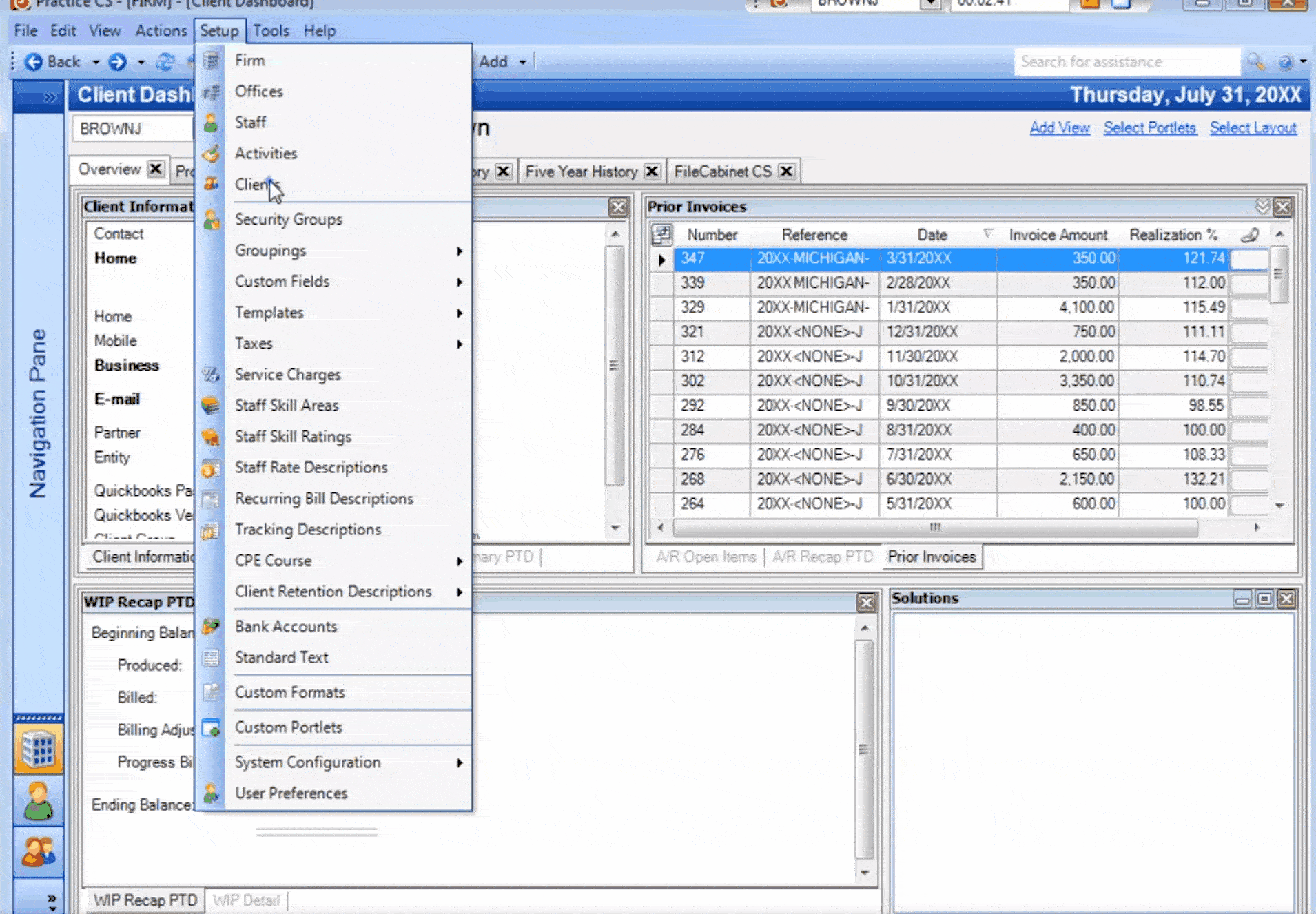Collapse the Prior Invoices portlet

click(1263, 207)
